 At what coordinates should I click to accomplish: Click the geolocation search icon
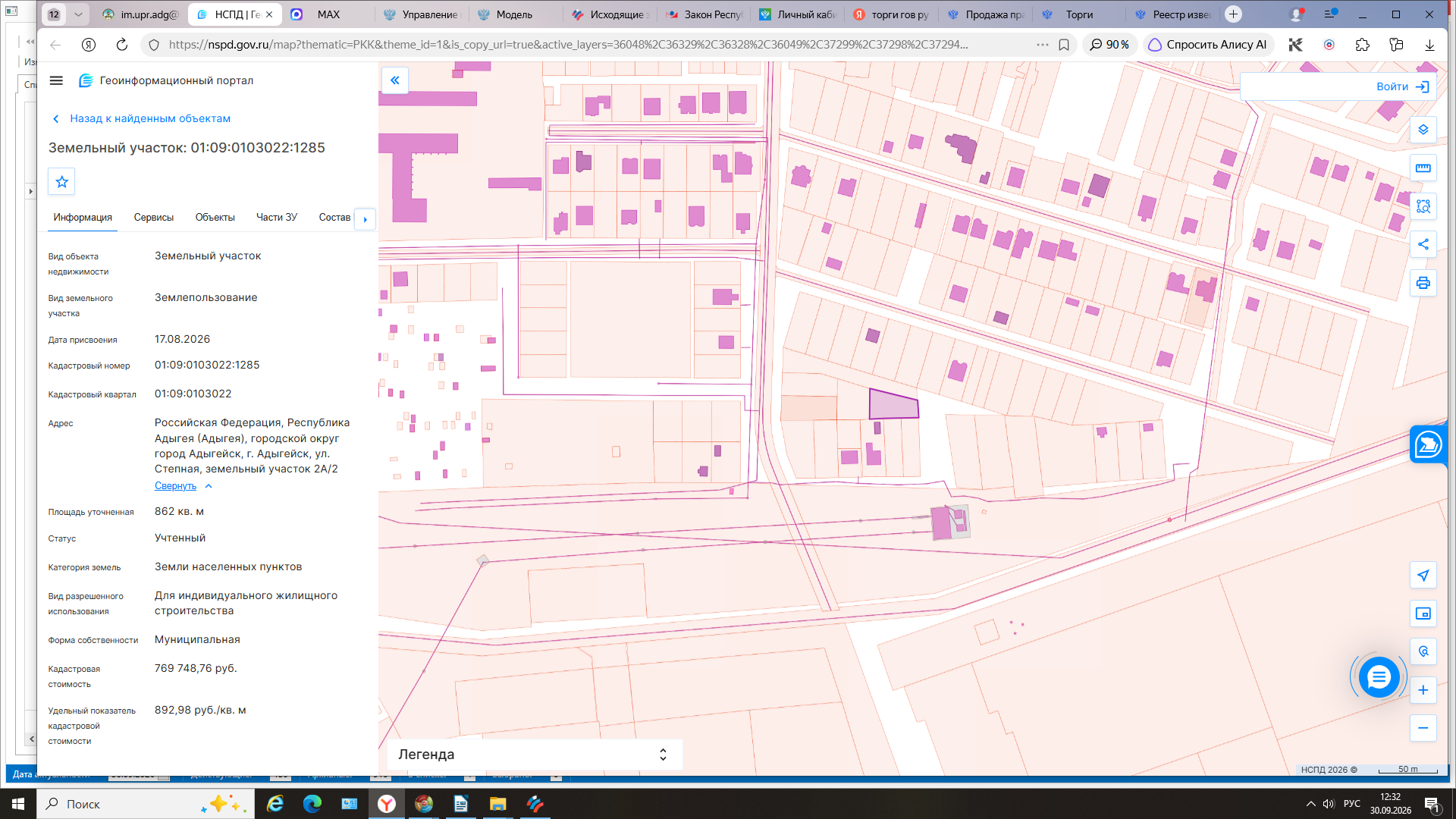1423,651
